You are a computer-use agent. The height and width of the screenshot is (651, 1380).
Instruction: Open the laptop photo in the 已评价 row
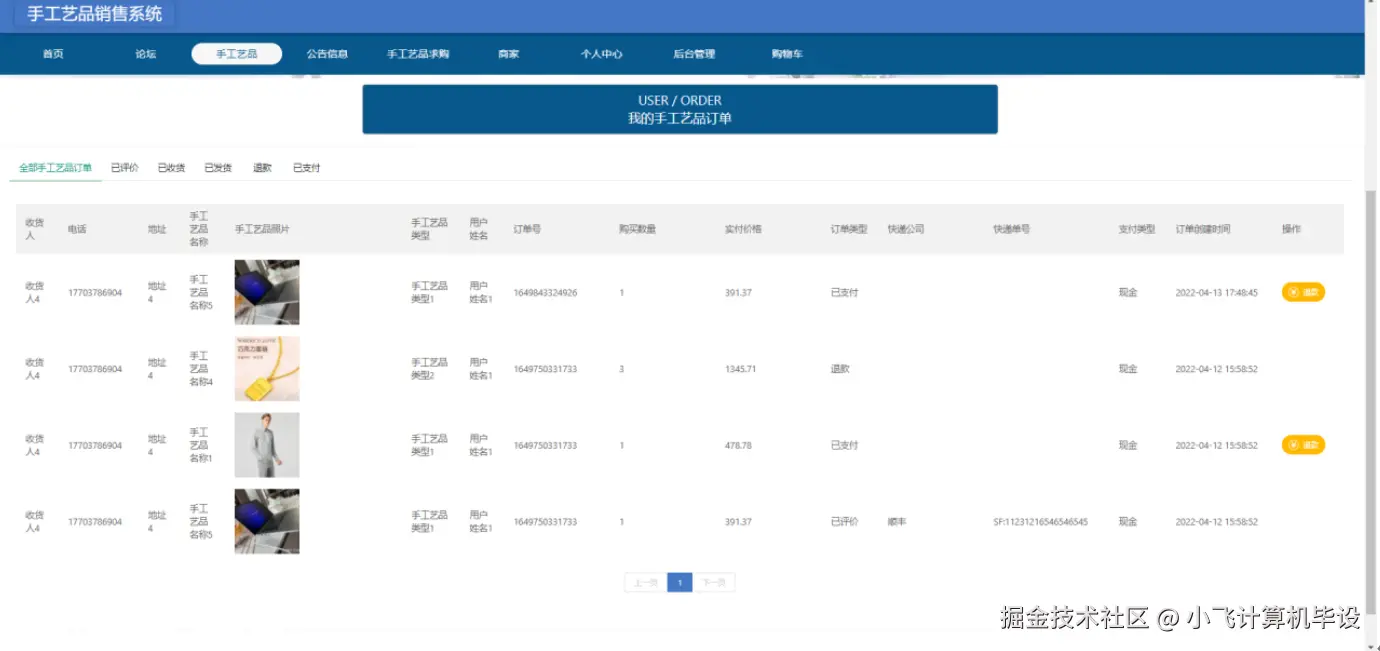(x=267, y=521)
